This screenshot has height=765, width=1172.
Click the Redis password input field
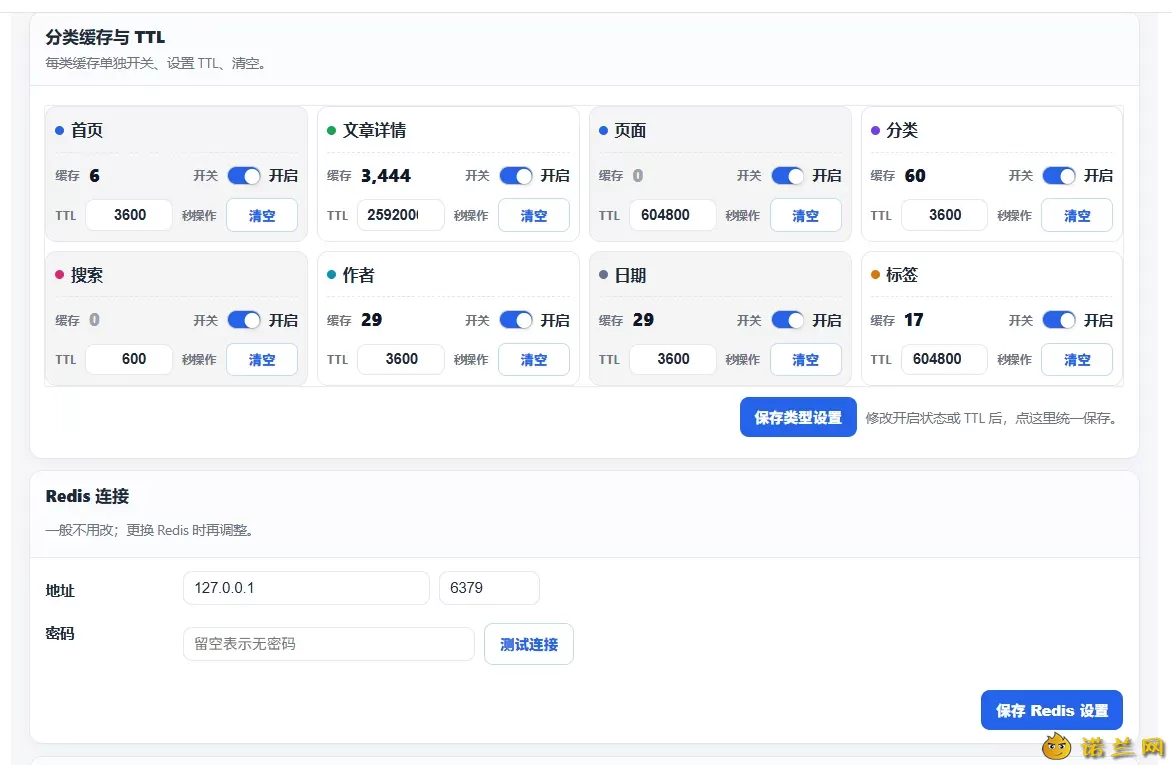coord(329,644)
